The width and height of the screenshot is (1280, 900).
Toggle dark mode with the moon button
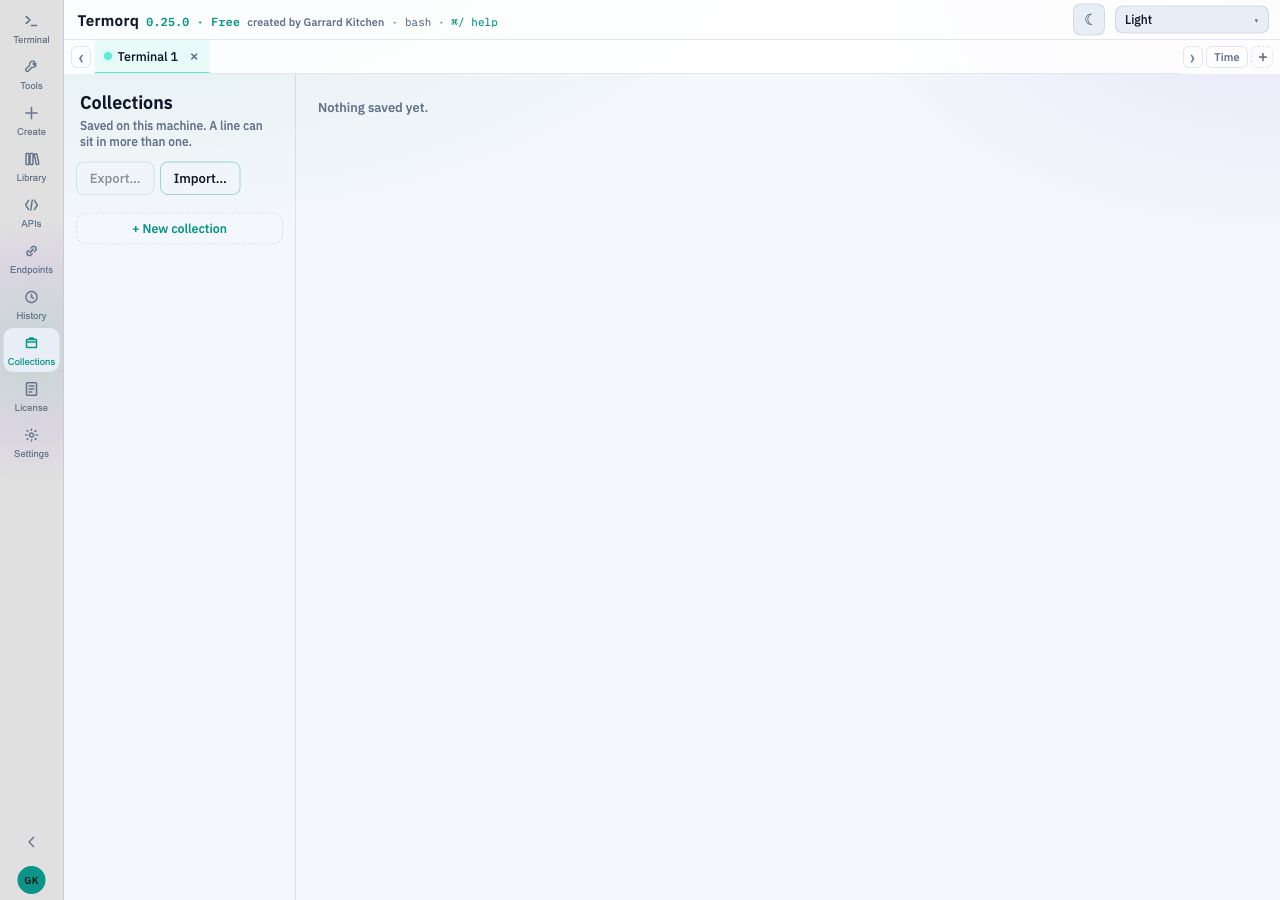point(1089,20)
